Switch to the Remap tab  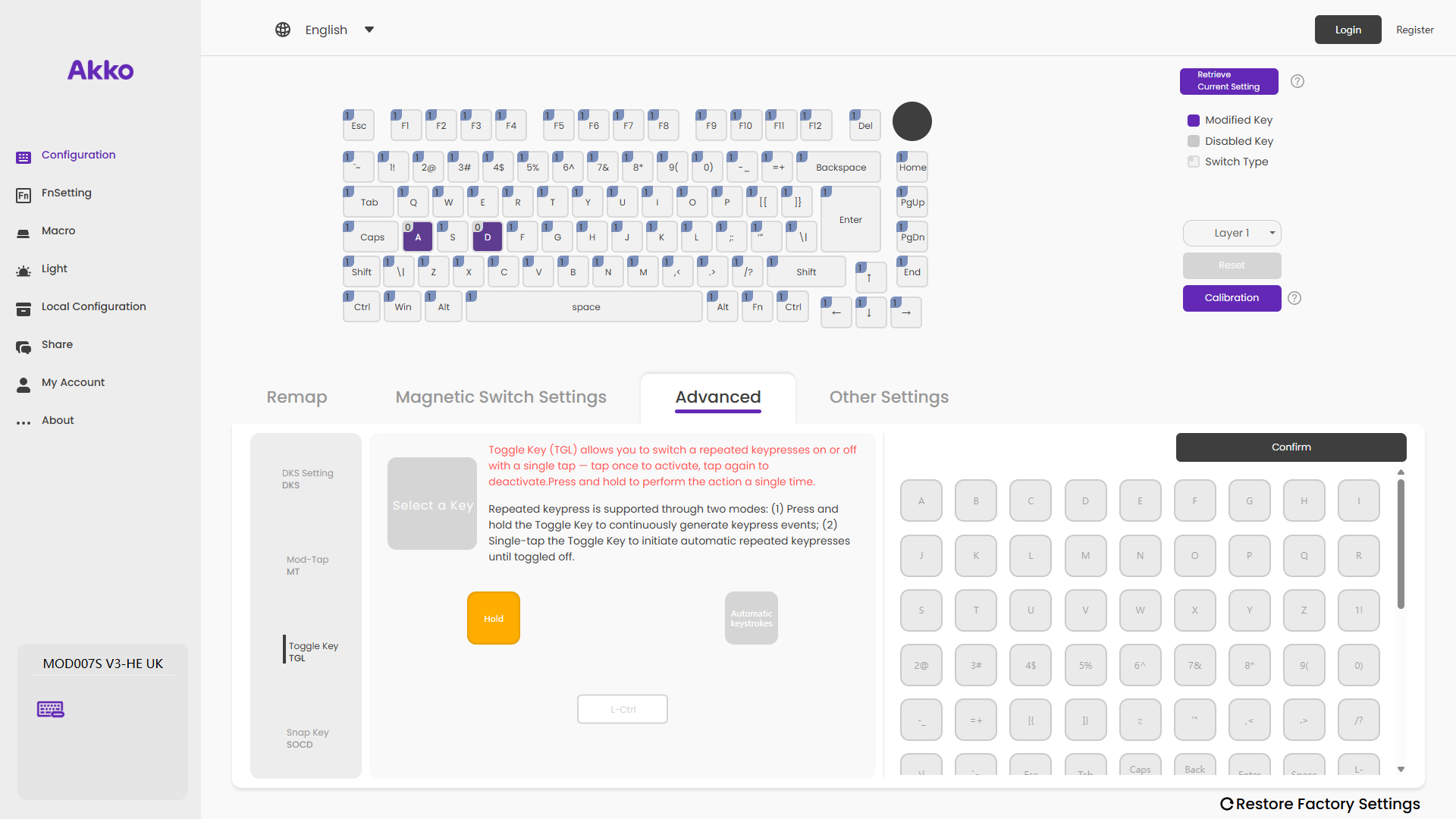click(297, 397)
